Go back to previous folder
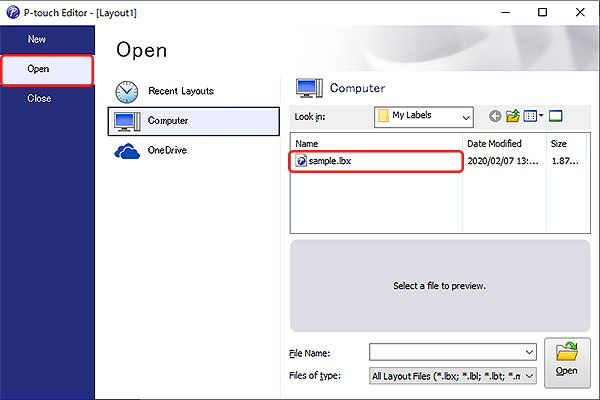Screen dimensions: 600x400 tap(495, 116)
